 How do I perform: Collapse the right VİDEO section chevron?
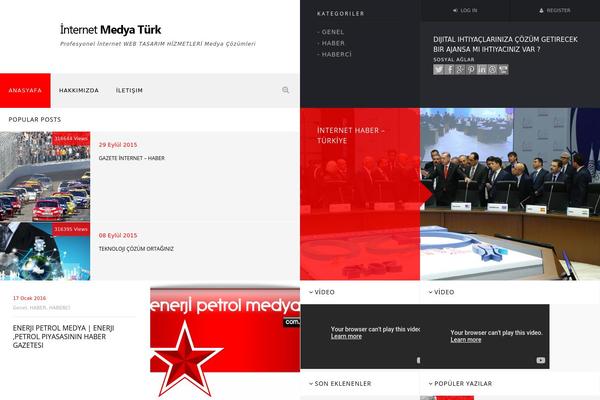(x=430, y=292)
